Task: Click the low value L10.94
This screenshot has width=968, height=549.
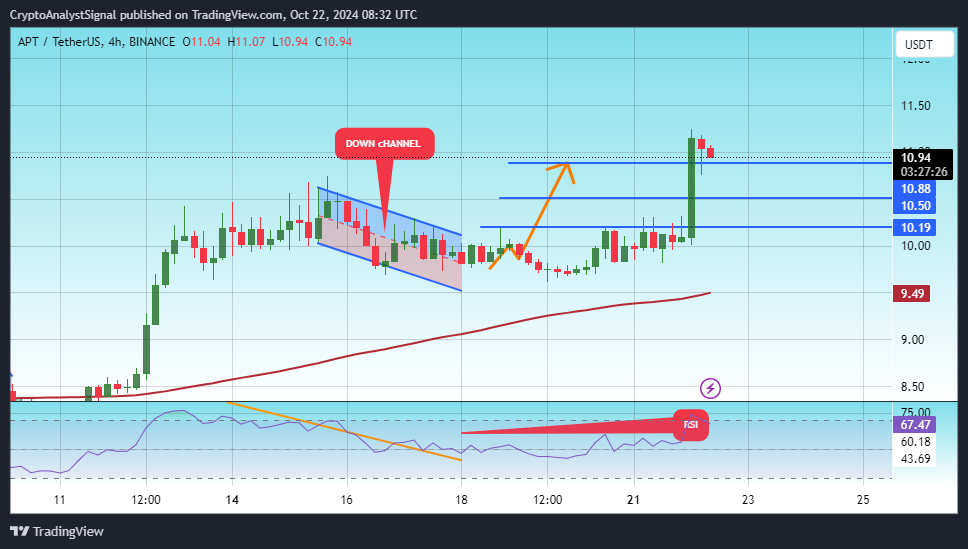Action: [x=290, y=42]
